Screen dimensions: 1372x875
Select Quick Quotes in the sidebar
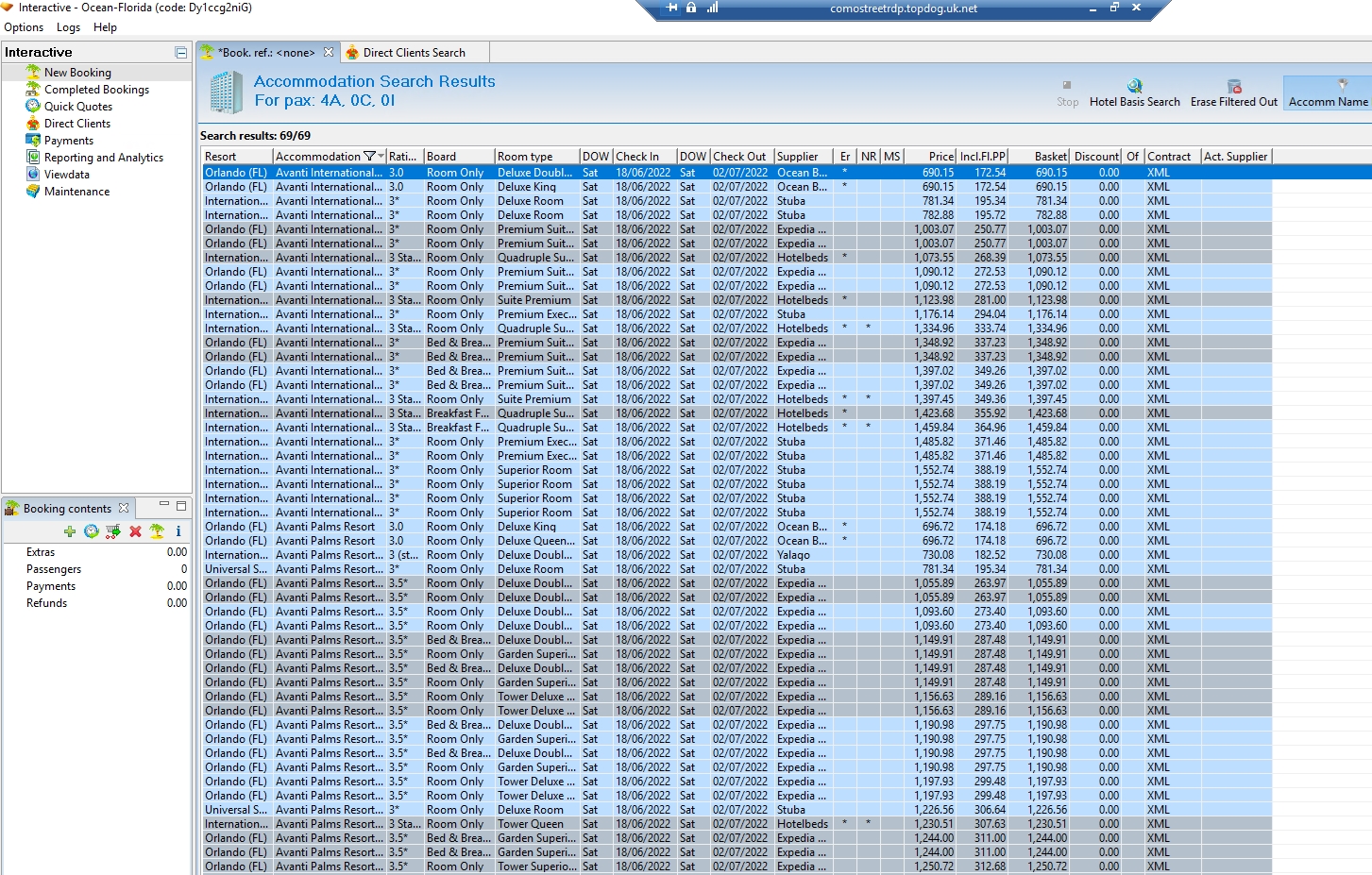tap(77, 107)
